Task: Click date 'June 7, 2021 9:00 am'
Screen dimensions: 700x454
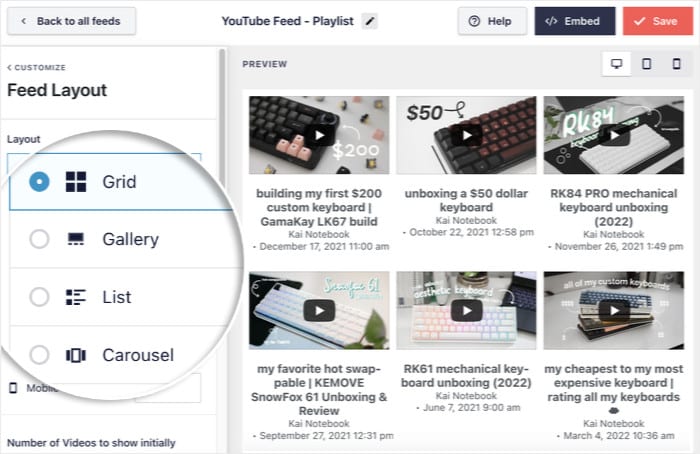Action: 471,407
